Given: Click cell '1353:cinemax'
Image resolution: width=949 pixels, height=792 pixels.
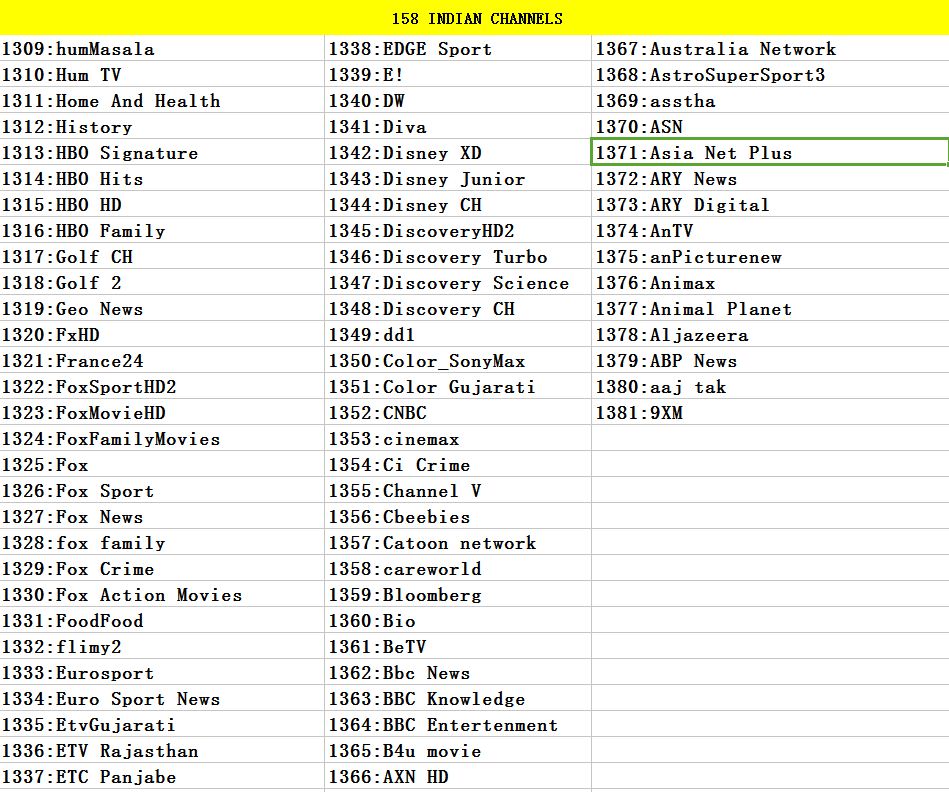Looking at the screenshot, I should click(458, 439).
